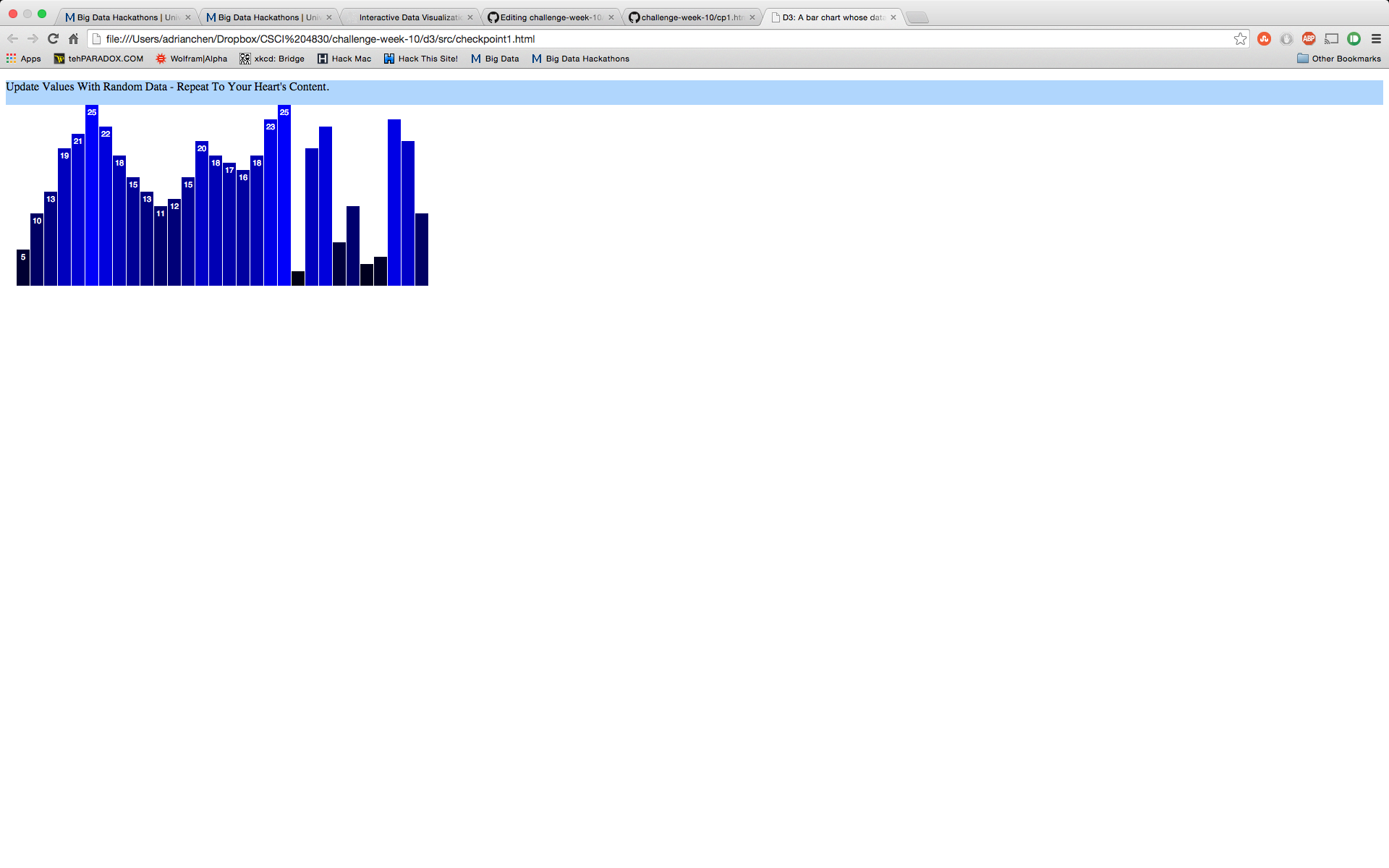This screenshot has width=1389, height=868.
Task: Open the Wolfram|Alpha bookmark
Action: [x=192, y=59]
